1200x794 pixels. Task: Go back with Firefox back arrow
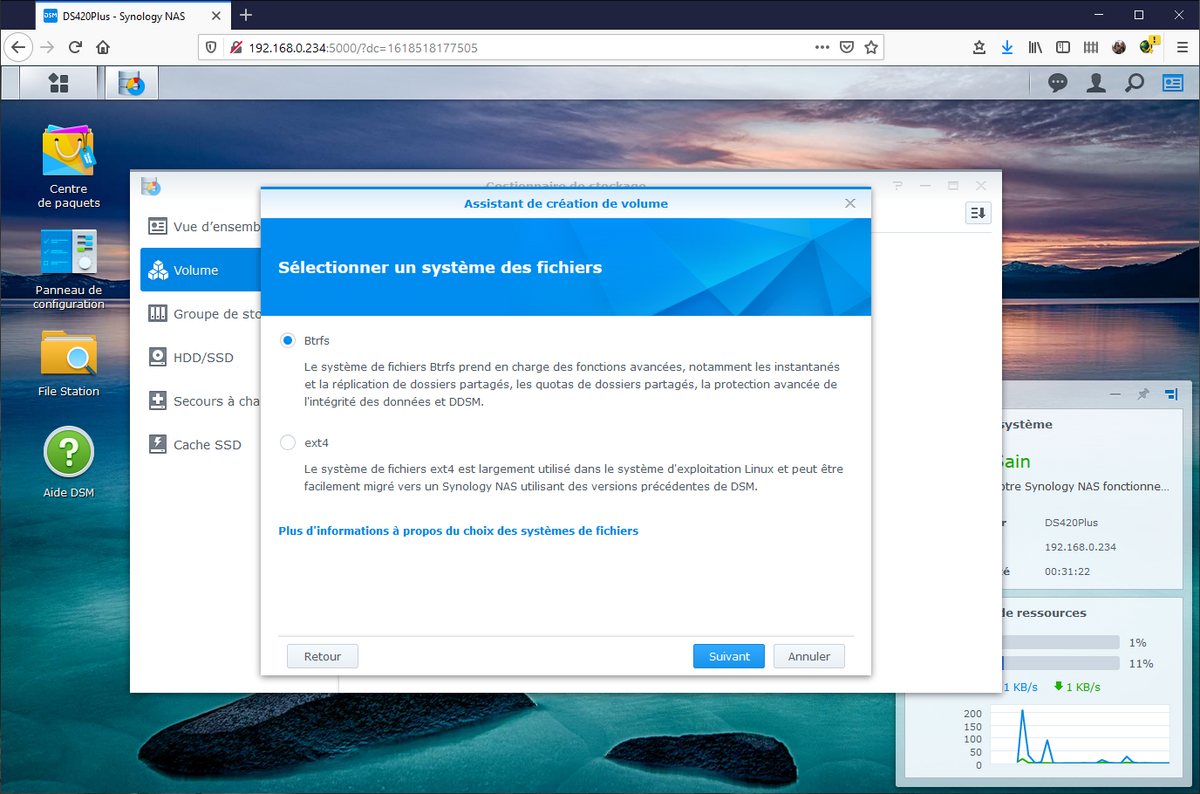point(19,47)
